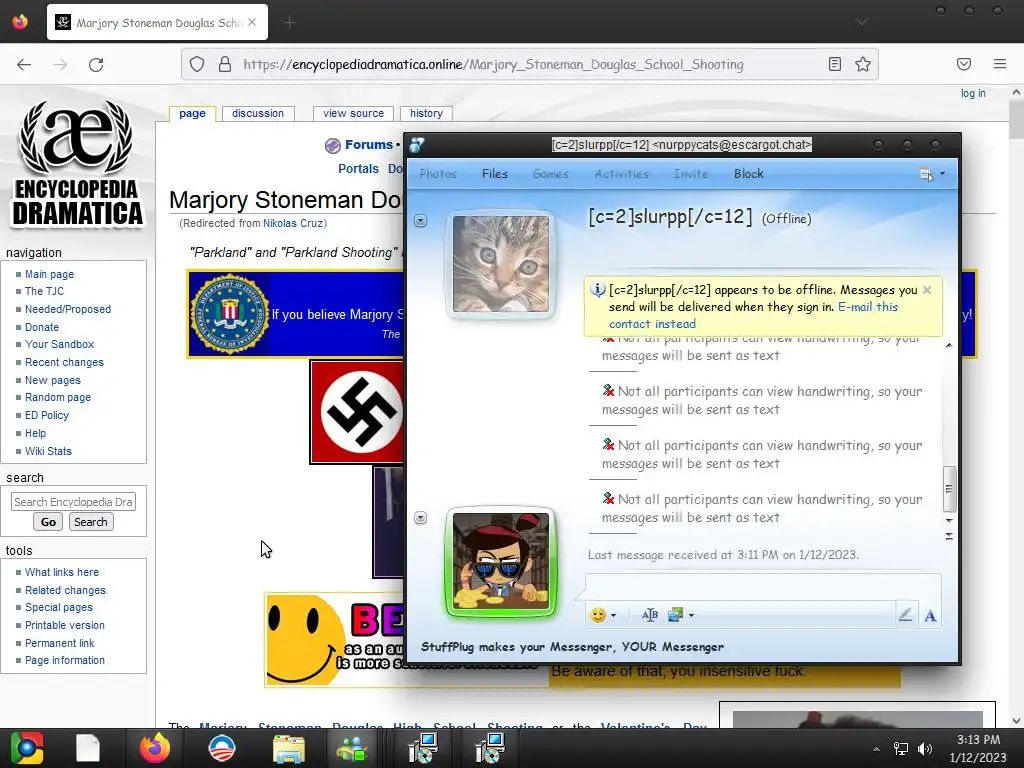Go back to previous page
Screen dimensions: 1024x768
[x=24, y=64]
